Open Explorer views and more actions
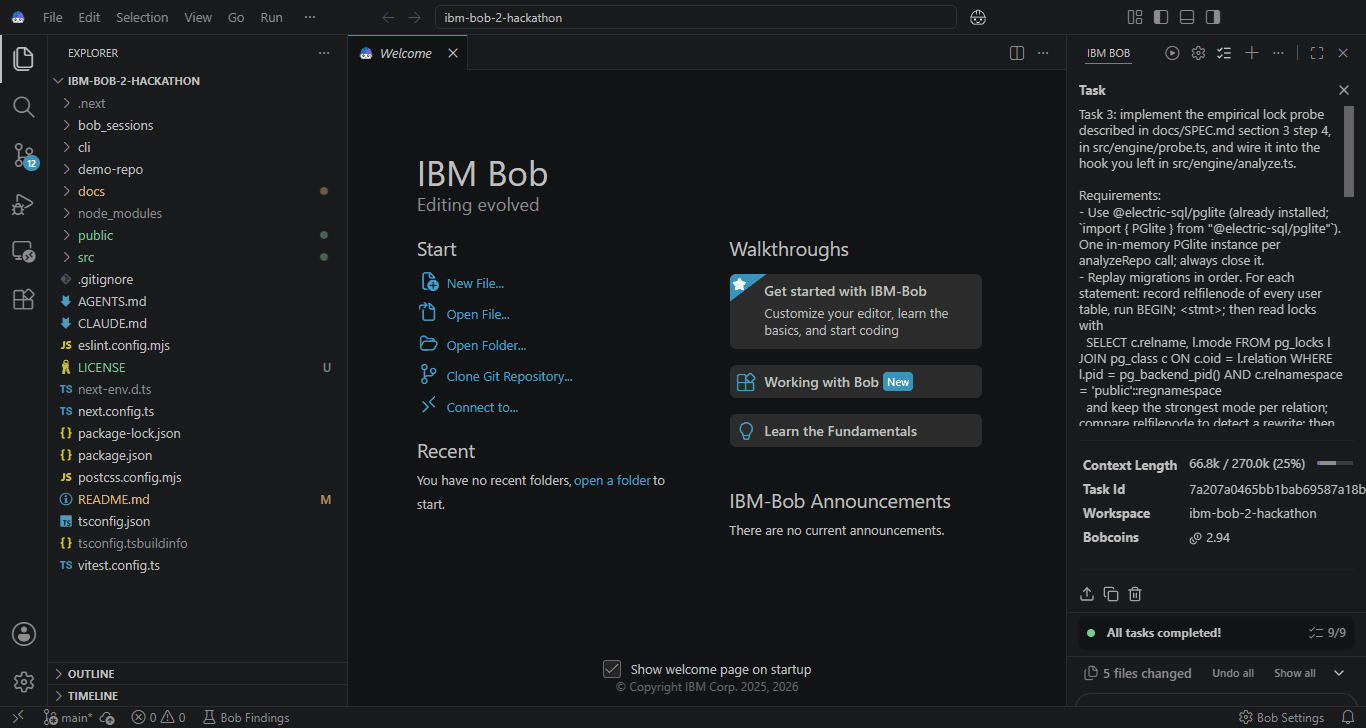The height and width of the screenshot is (728, 1366). (323, 53)
